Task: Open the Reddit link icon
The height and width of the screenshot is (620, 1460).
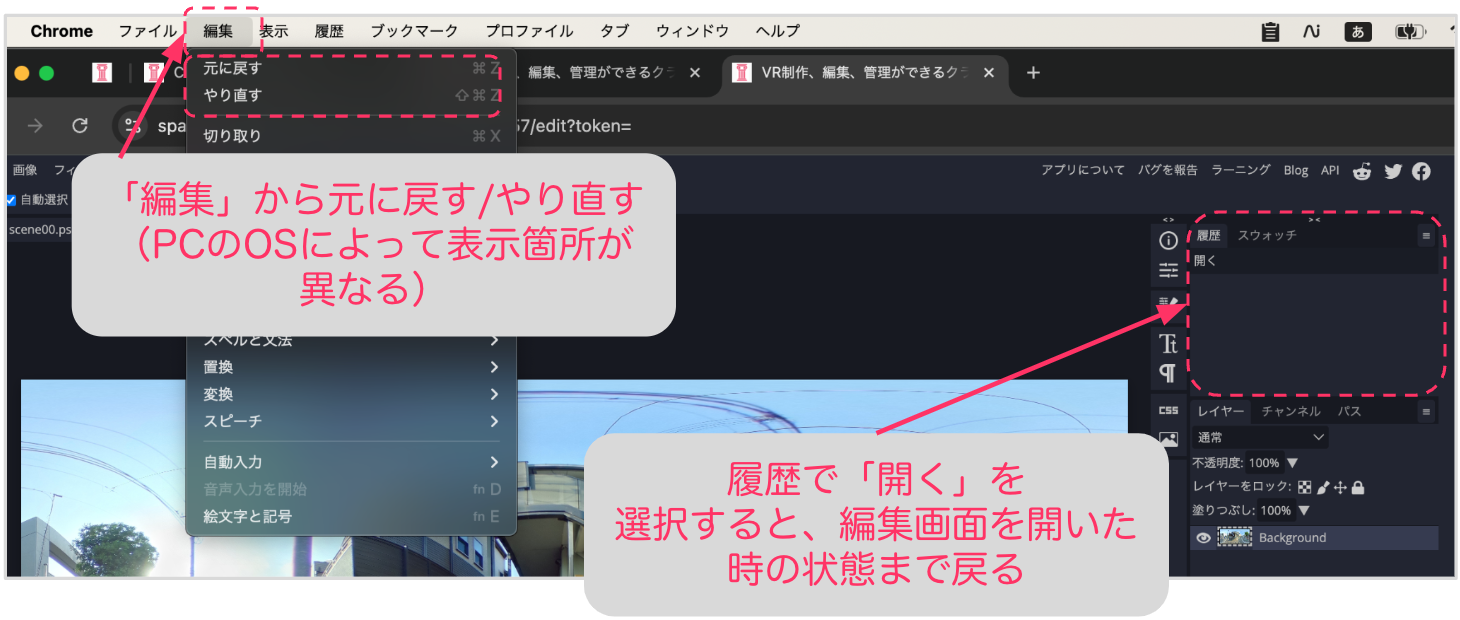Action: click(1362, 171)
